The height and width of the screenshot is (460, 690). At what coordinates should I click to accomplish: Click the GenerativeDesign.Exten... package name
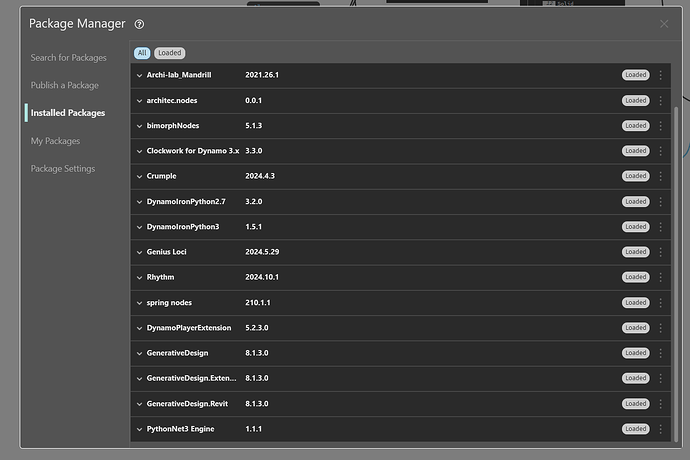tap(191, 378)
